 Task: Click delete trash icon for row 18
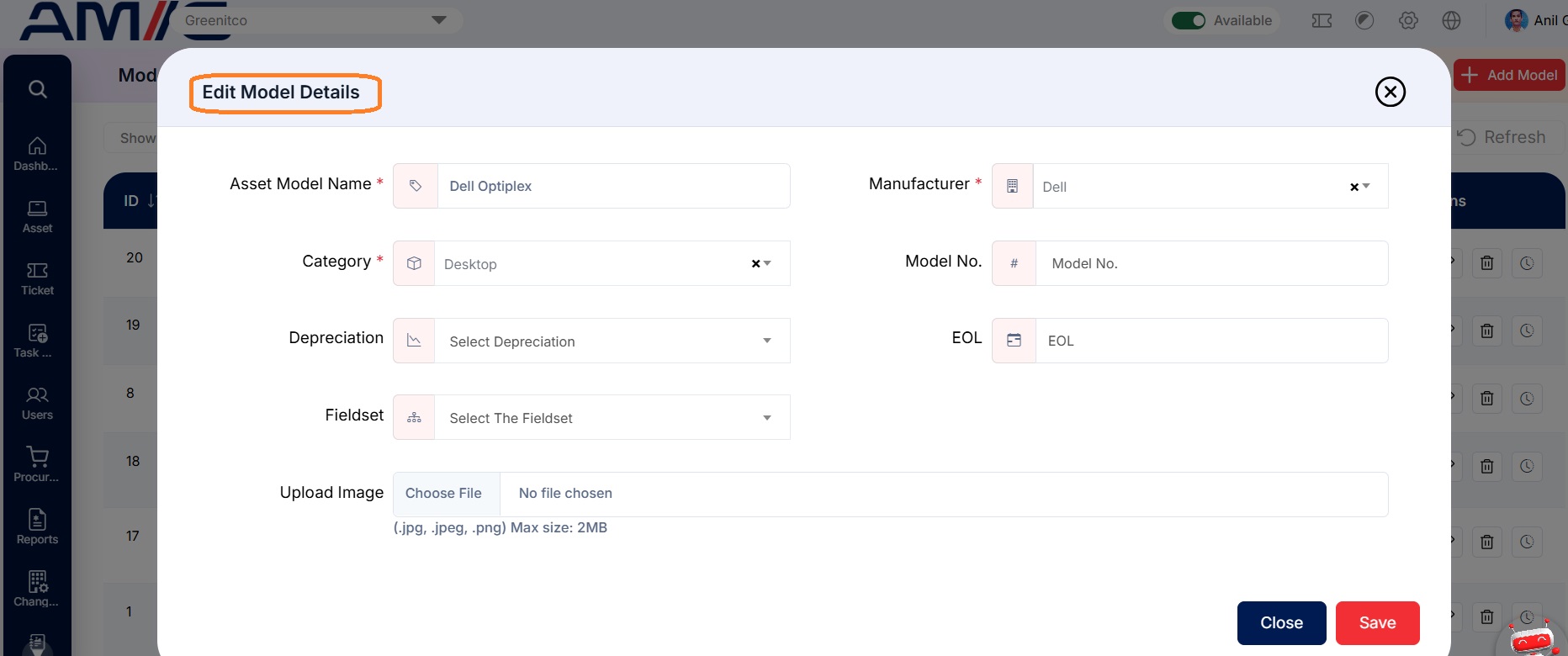click(x=1486, y=466)
